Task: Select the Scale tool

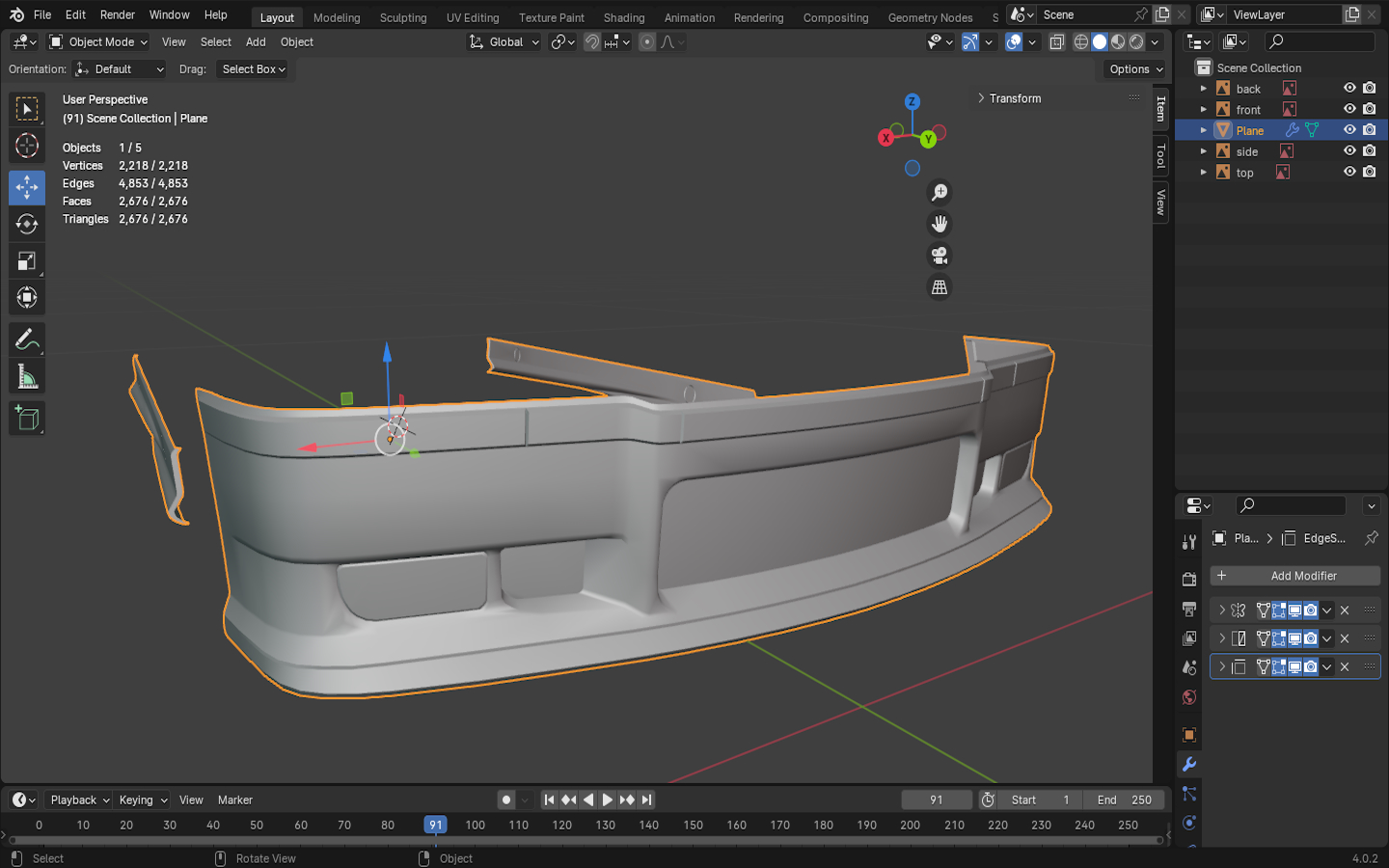Action: pos(27,261)
